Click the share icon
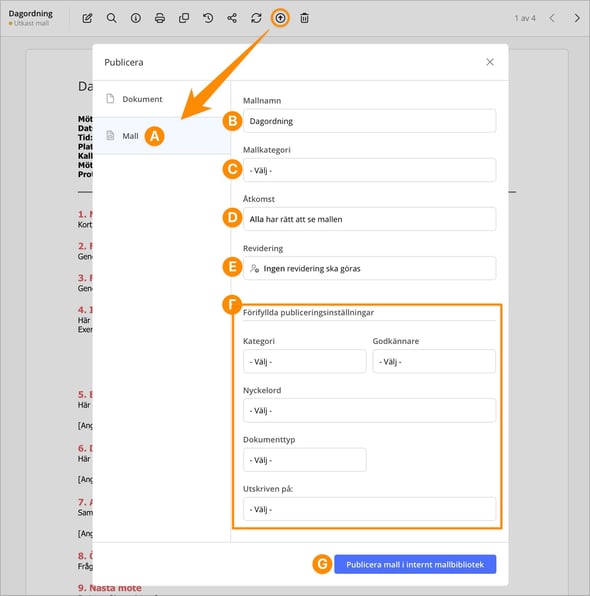Screen dimensions: 590x596 (x=232, y=18)
